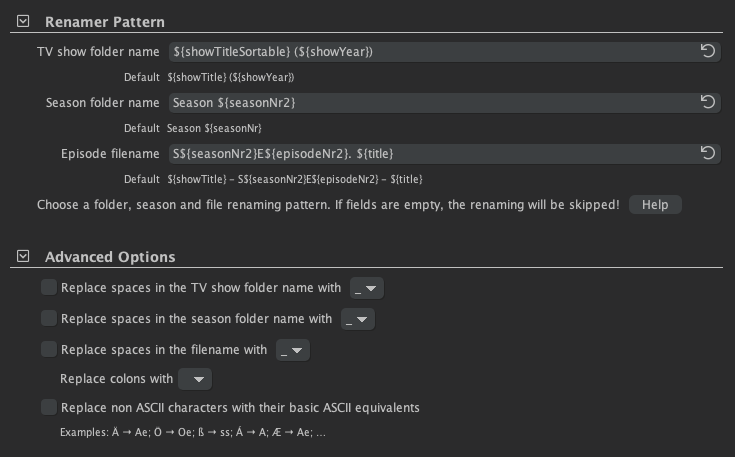Open TV show folder space replacement dropdown
Viewport: 735px width, 457px height.
click(367, 289)
